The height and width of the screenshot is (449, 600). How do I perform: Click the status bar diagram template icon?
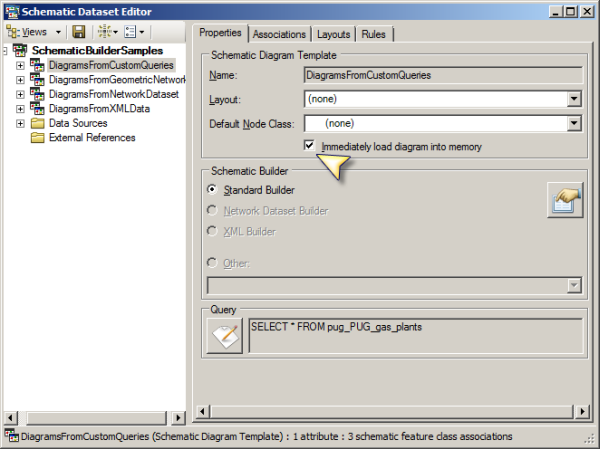click(11, 436)
